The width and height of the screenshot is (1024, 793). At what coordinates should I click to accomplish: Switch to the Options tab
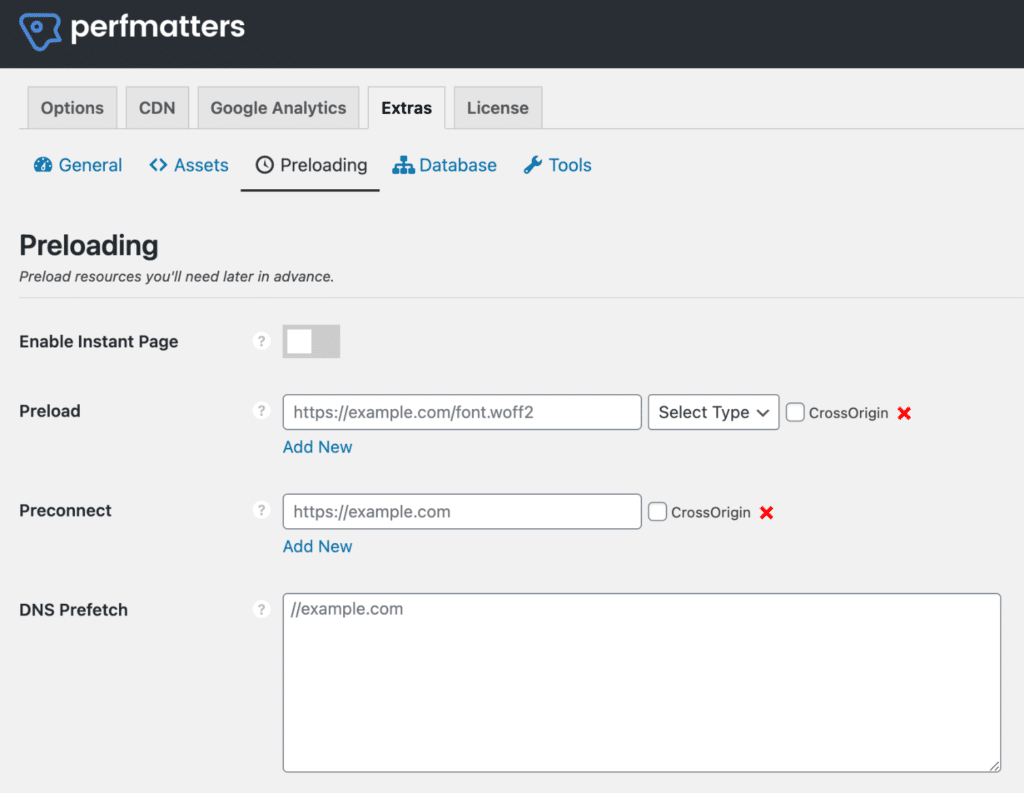pos(72,108)
